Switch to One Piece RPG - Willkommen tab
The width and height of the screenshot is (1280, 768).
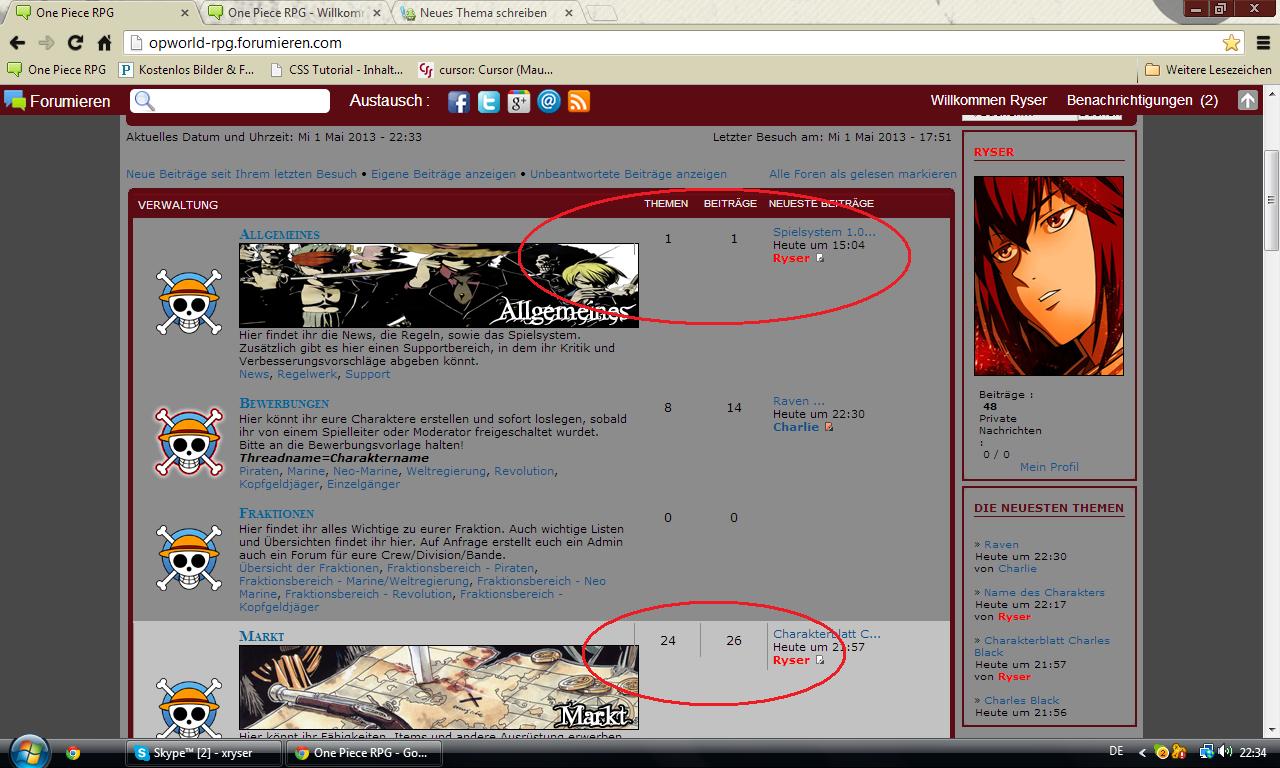(295, 13)
